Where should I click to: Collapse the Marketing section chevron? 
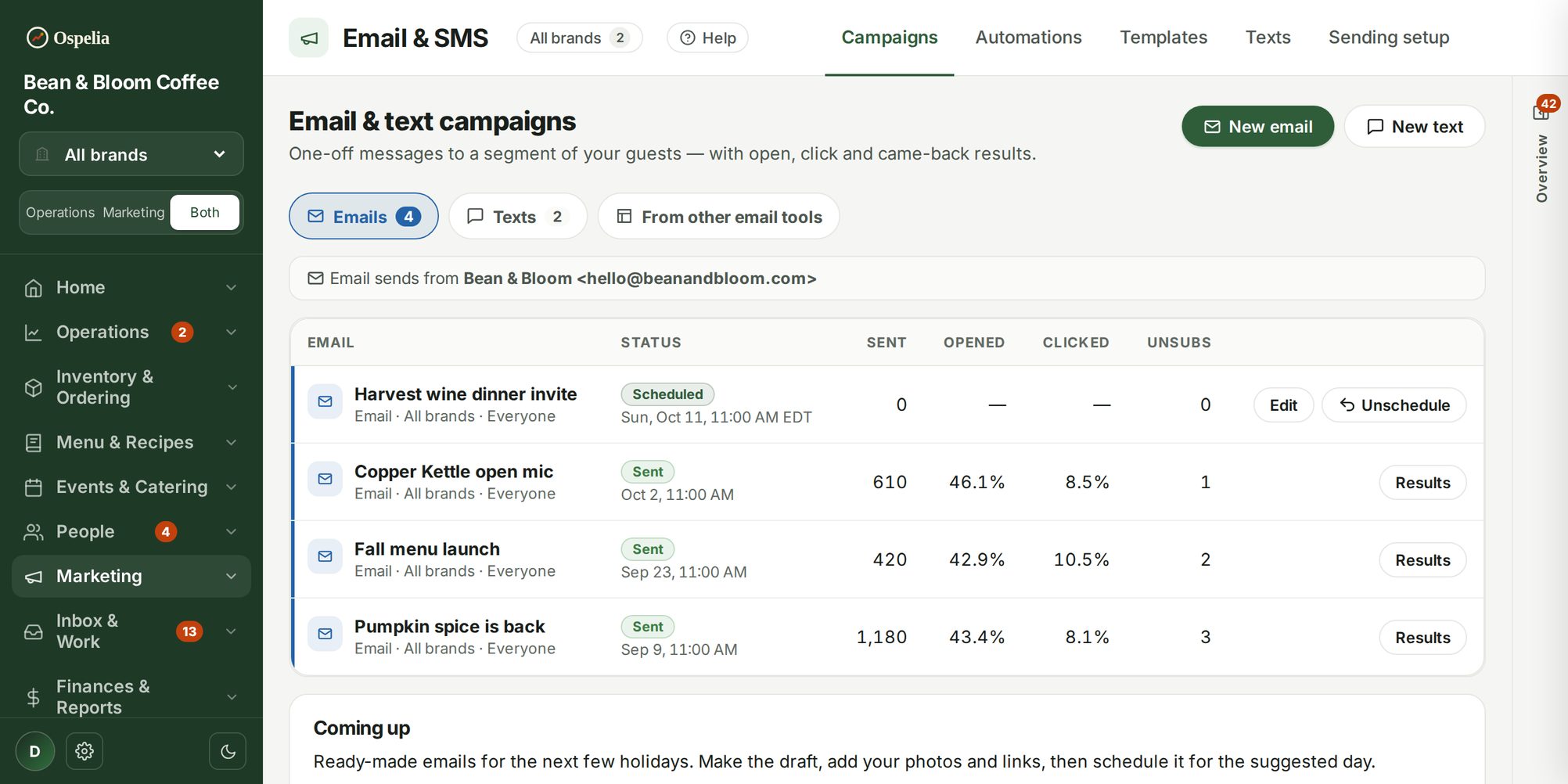click(x=232, y=577)
